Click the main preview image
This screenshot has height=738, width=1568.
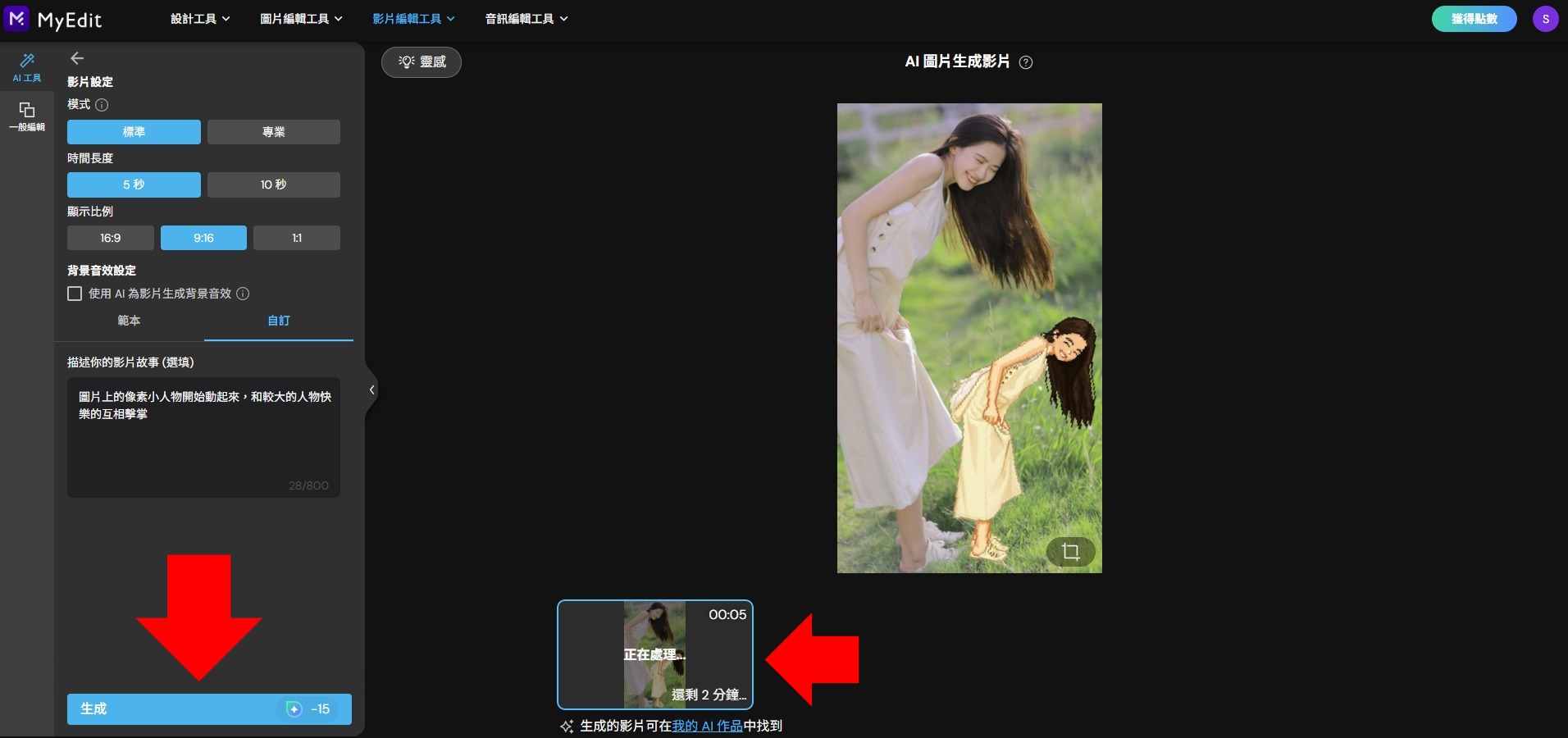point(969,338)
